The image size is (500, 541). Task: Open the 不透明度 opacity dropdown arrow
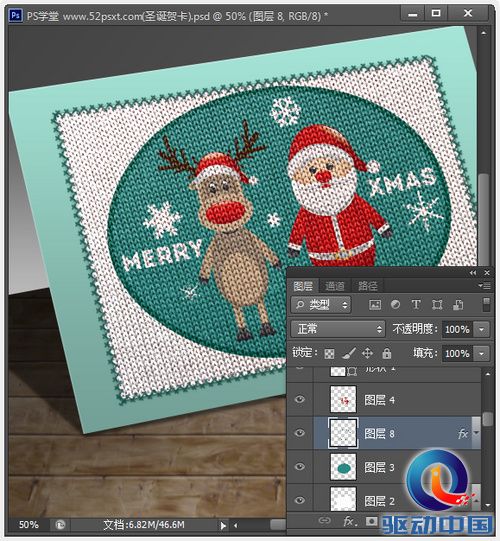tap(482, 329)
